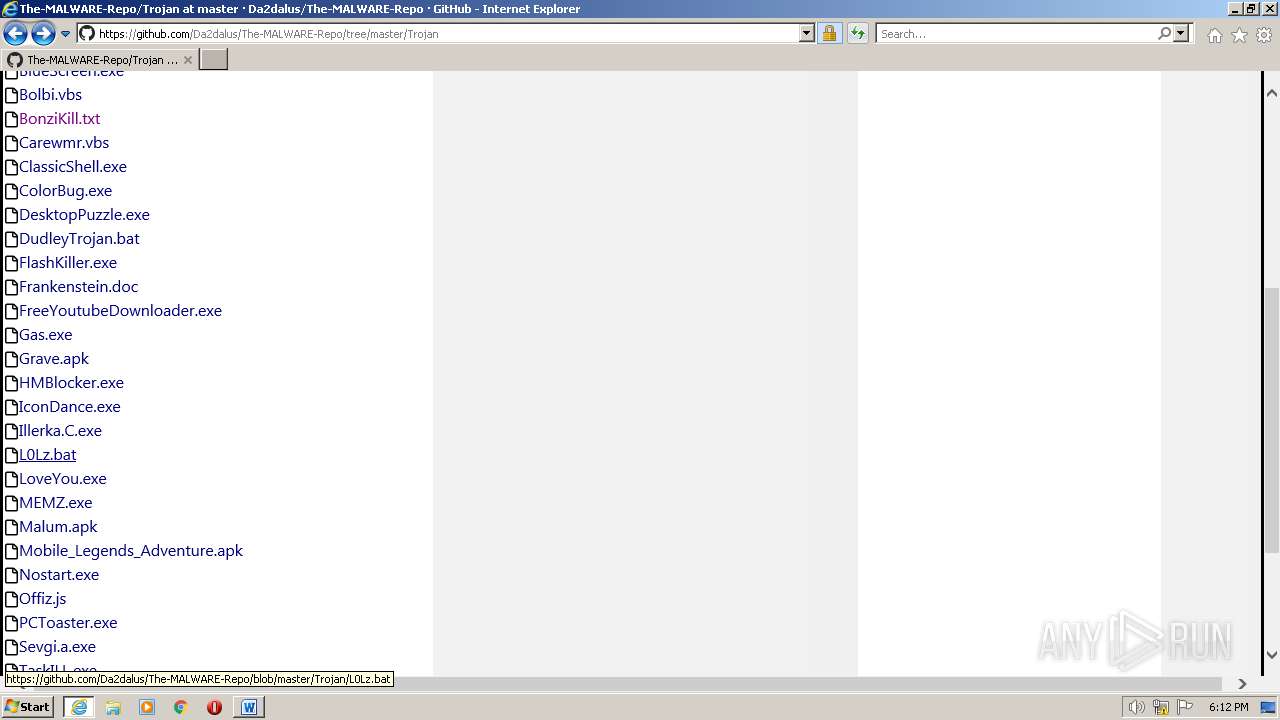Open PCToaster.exe file entry
1280x720 pixels.
68,622
